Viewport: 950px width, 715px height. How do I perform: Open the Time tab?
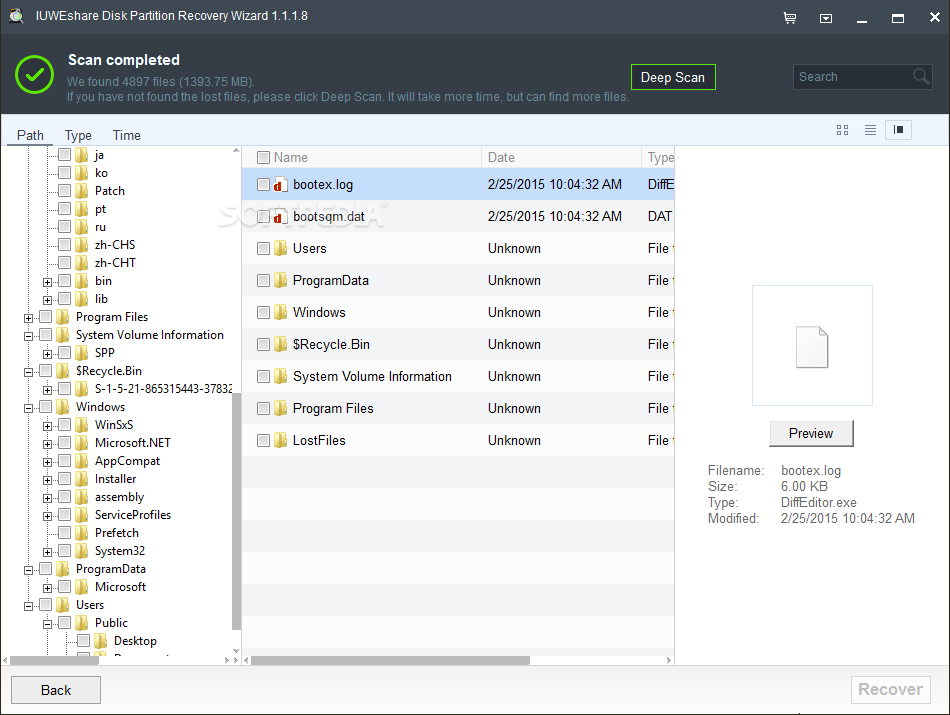(126, 135)
